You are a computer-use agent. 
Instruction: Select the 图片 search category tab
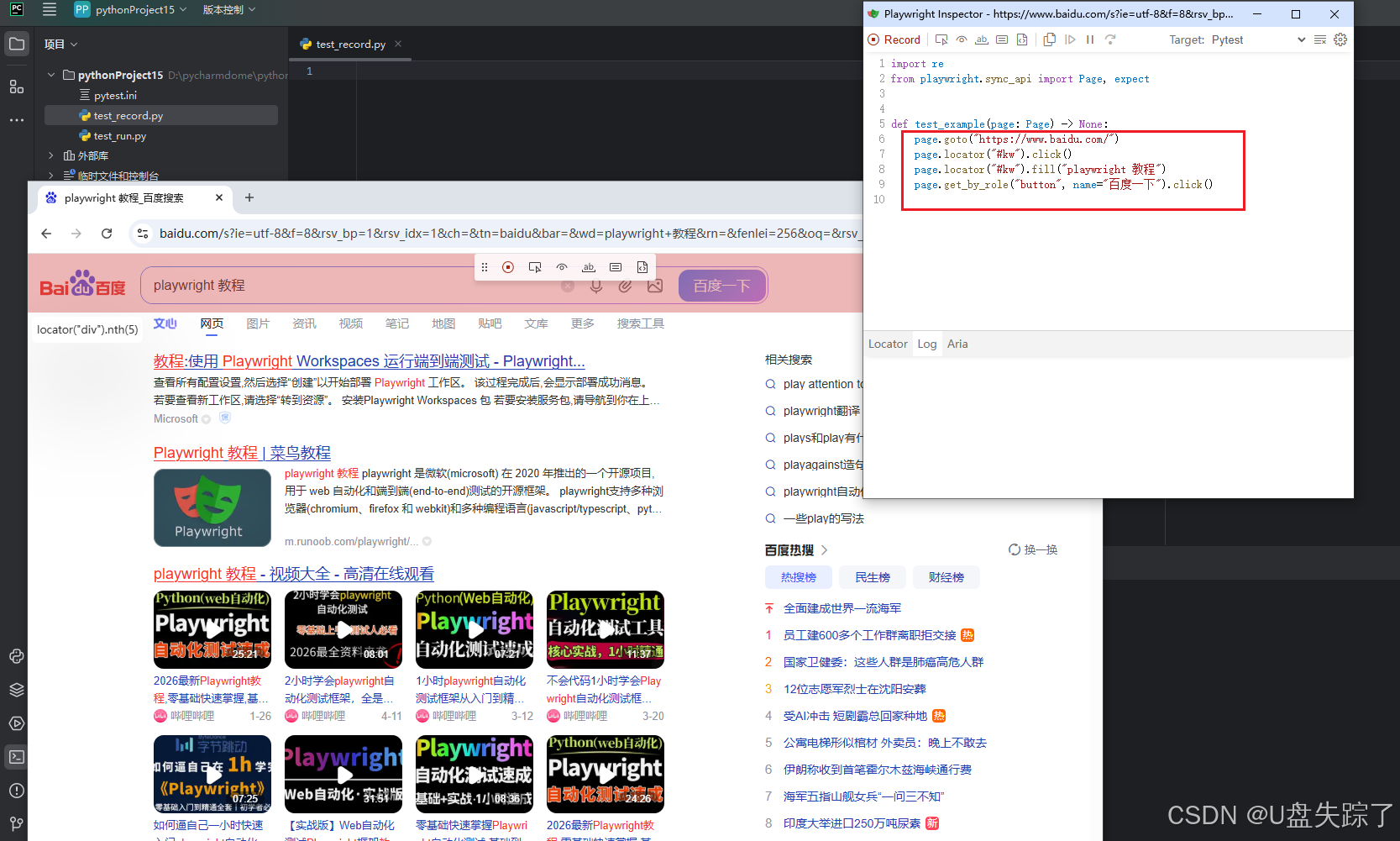click(258, 323)
